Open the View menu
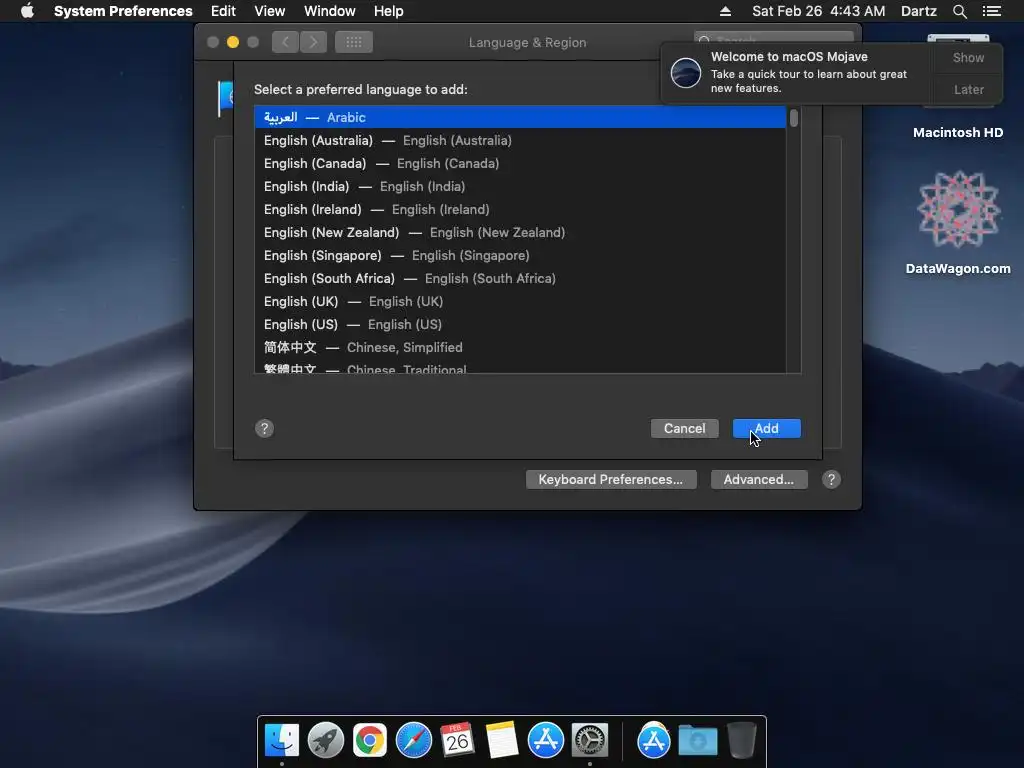This screenshot has width=1024, height=768. point(269,11)
